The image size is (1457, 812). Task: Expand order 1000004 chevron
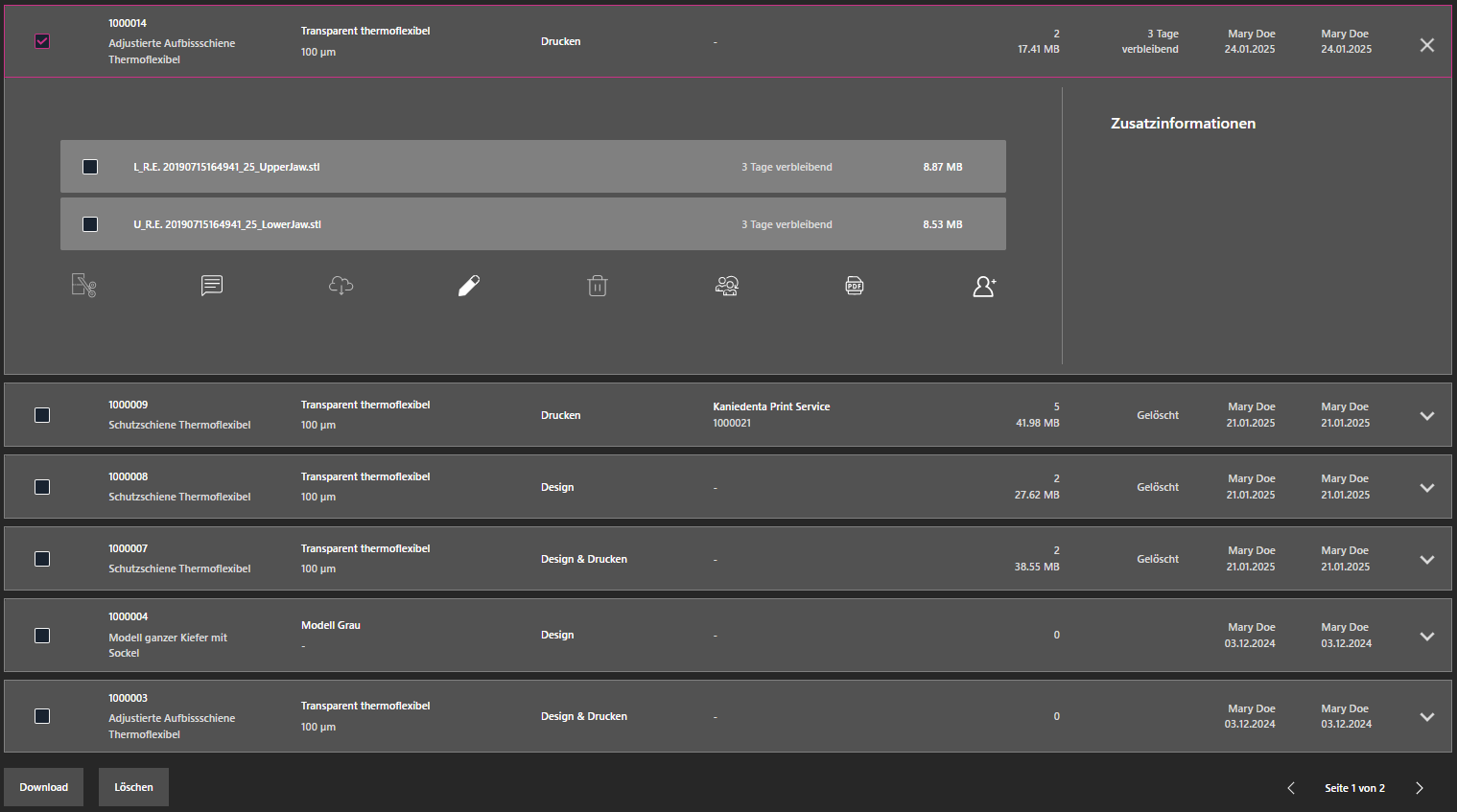pos(1427,637)
